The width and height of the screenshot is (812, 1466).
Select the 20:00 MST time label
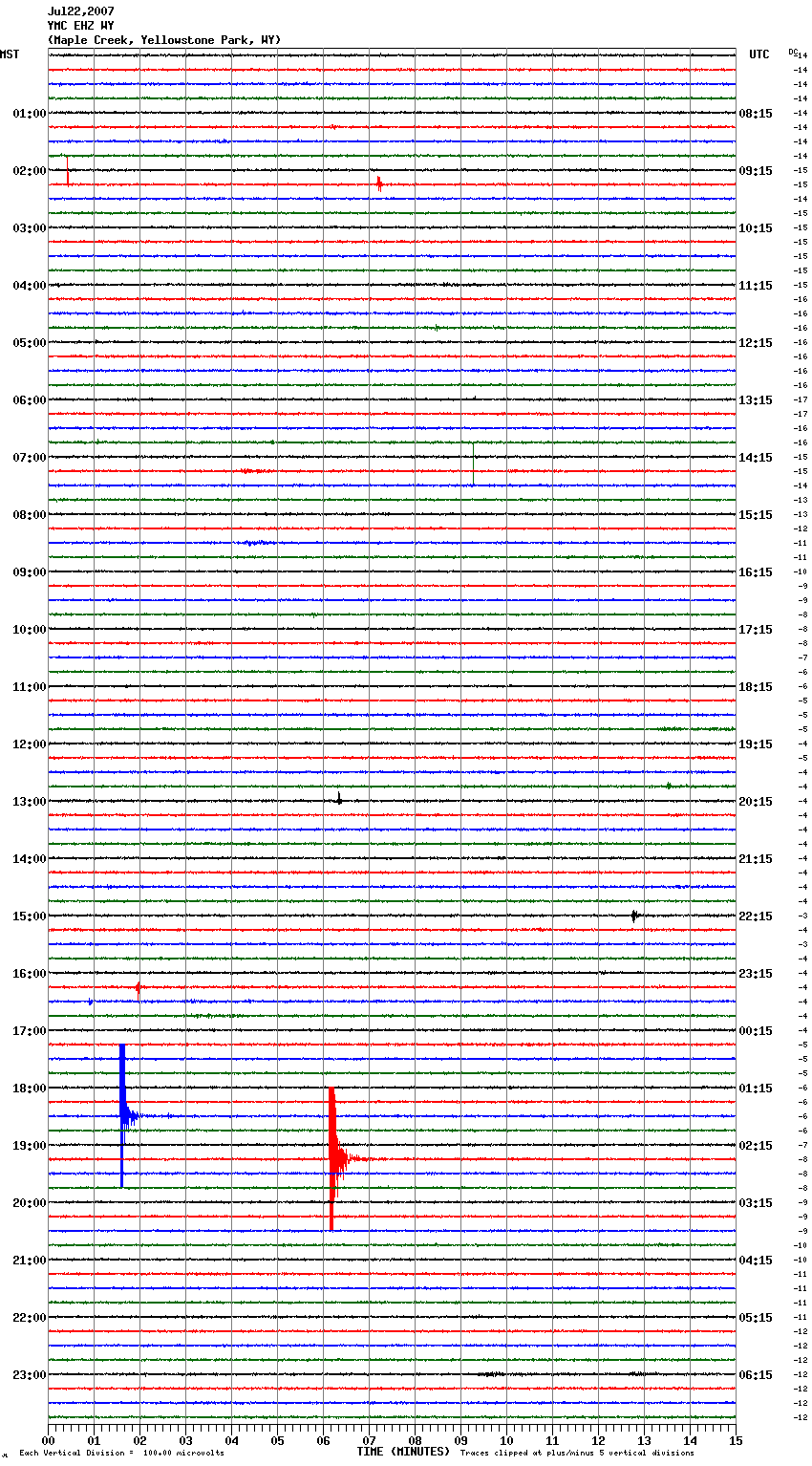tap(29, 1203)
